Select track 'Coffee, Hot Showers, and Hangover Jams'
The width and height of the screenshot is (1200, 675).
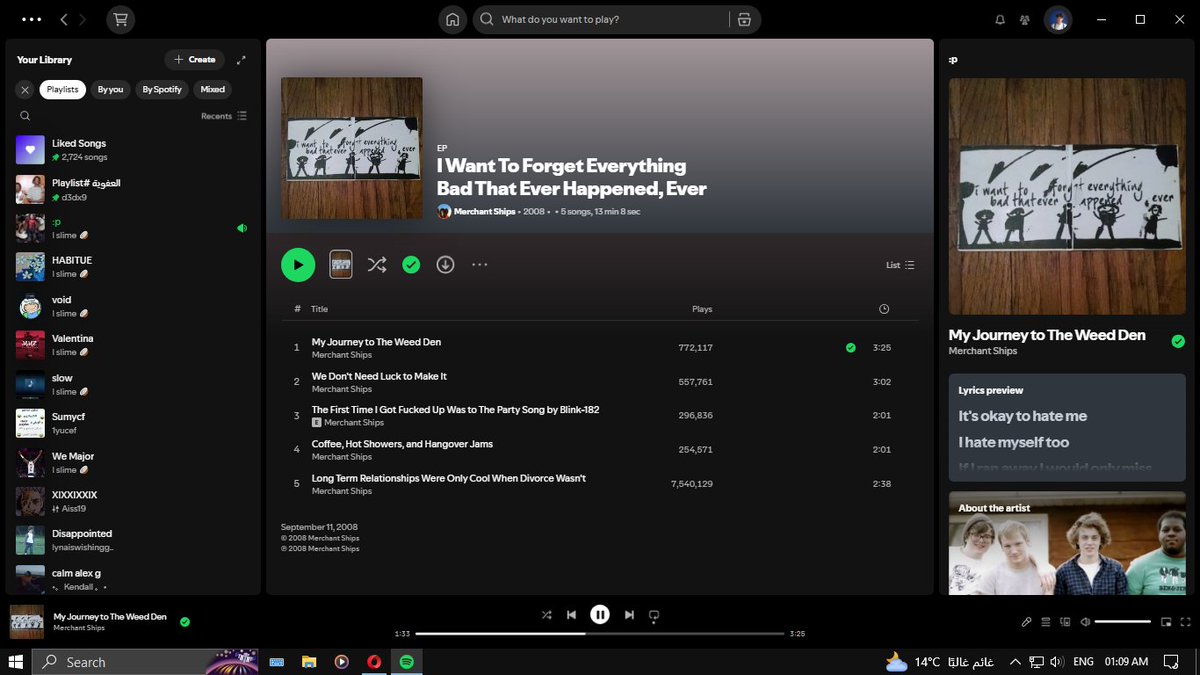[x=600, y=450]
